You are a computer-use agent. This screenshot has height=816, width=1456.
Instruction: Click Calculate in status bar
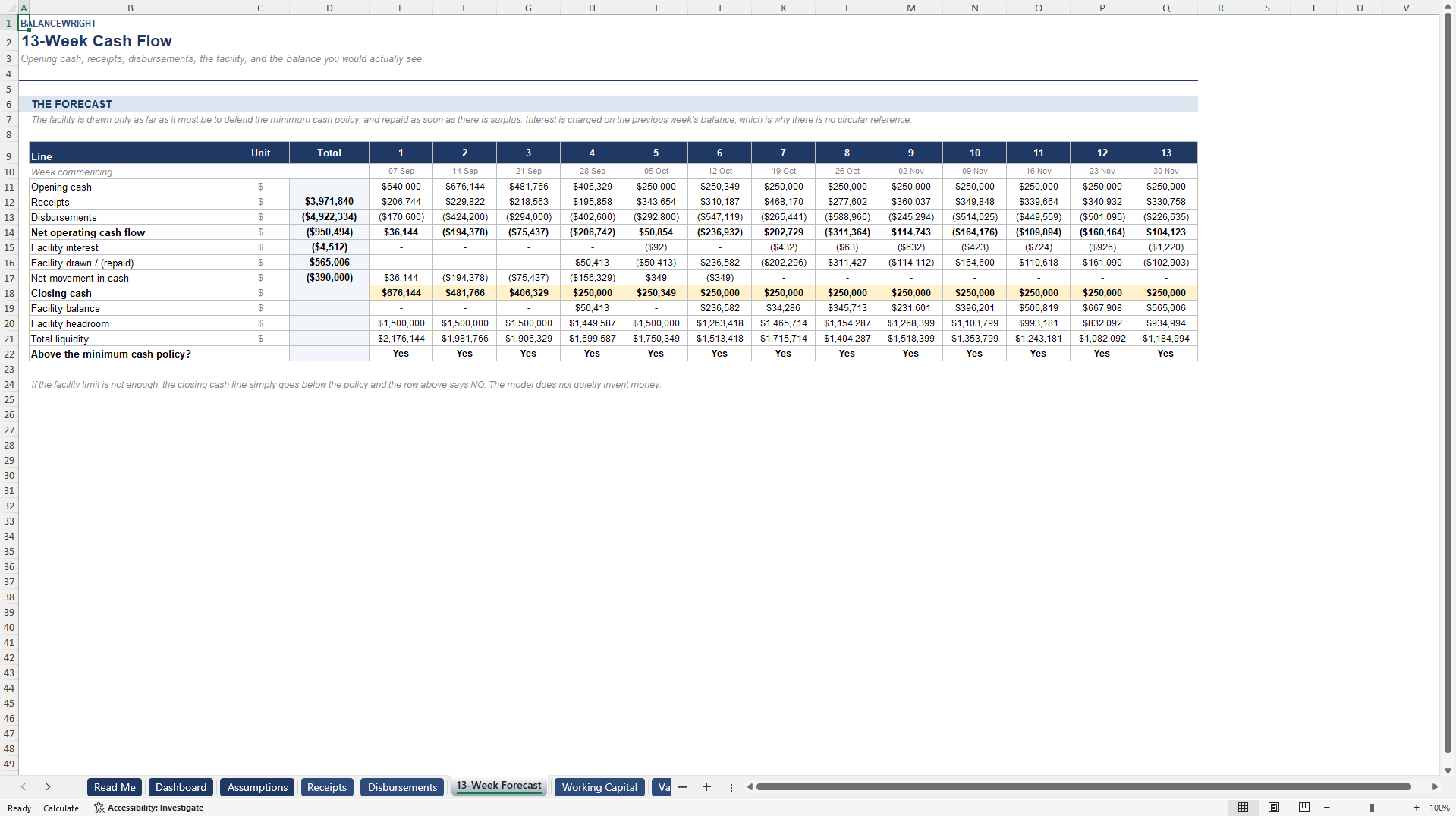point(61,808)
